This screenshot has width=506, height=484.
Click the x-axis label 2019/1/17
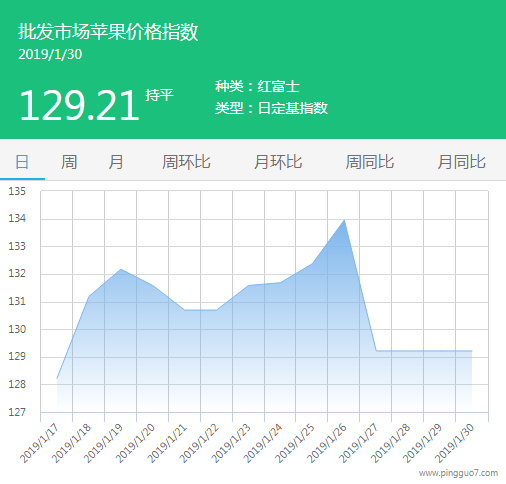(x=39, y=443)
